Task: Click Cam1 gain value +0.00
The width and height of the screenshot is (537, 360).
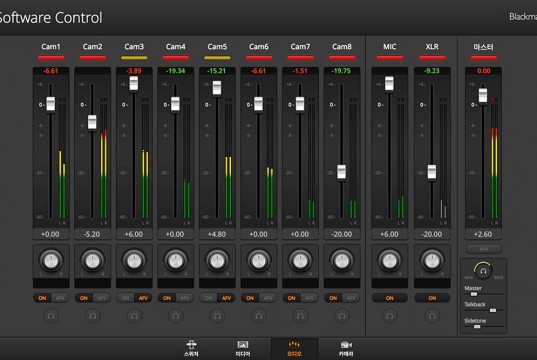Action: pos(51,234)
